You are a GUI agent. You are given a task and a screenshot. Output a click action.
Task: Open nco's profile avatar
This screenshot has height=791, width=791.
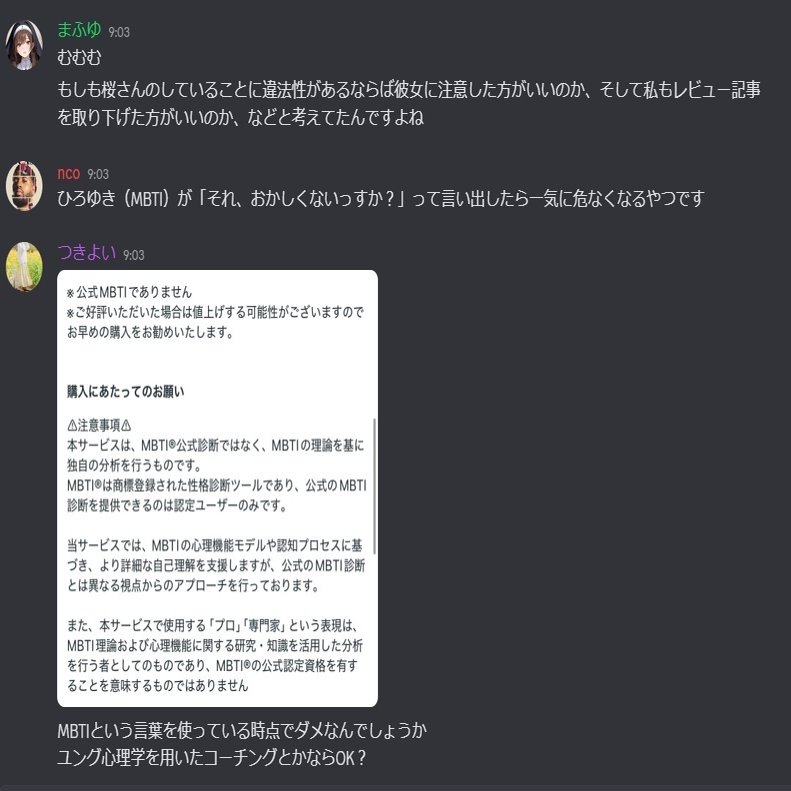(24, 186)
